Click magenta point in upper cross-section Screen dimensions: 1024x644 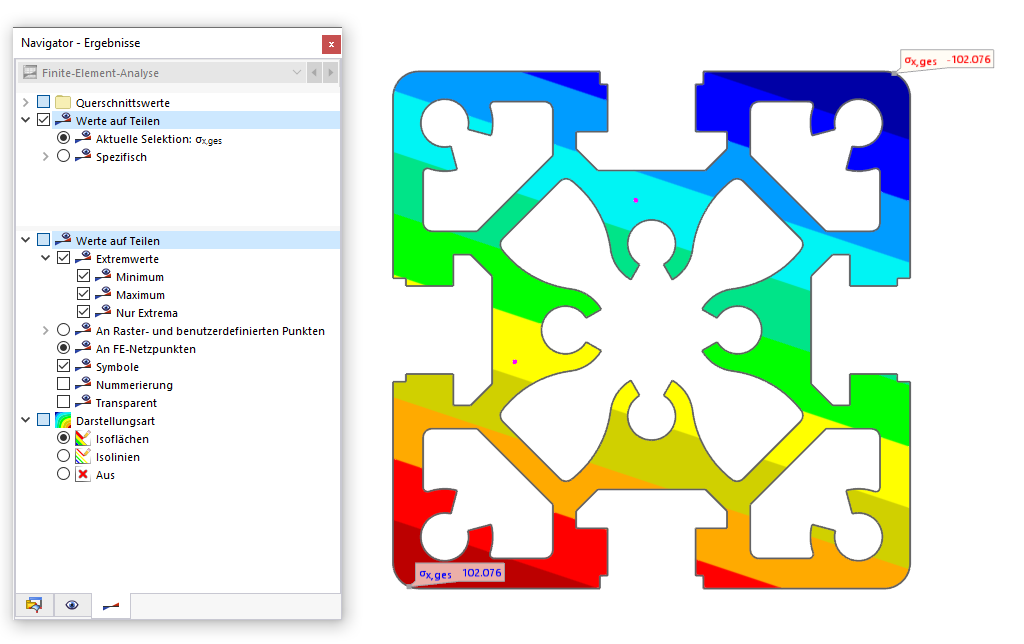coord(635,200)
